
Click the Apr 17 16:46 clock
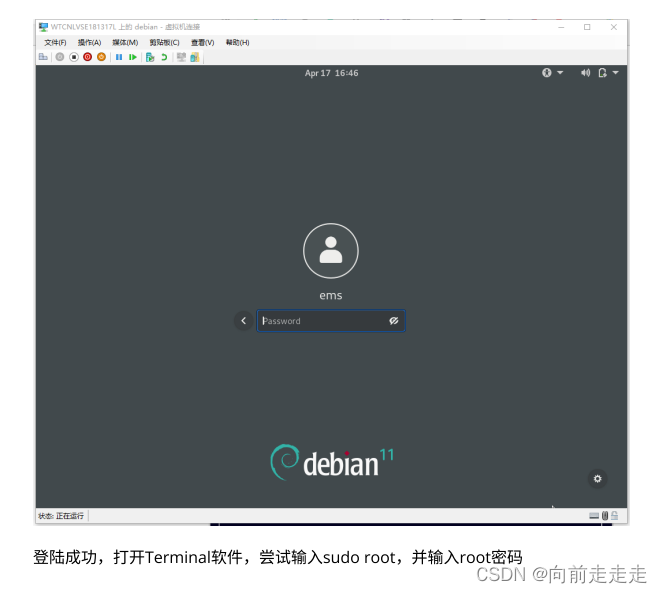point(331,73)
